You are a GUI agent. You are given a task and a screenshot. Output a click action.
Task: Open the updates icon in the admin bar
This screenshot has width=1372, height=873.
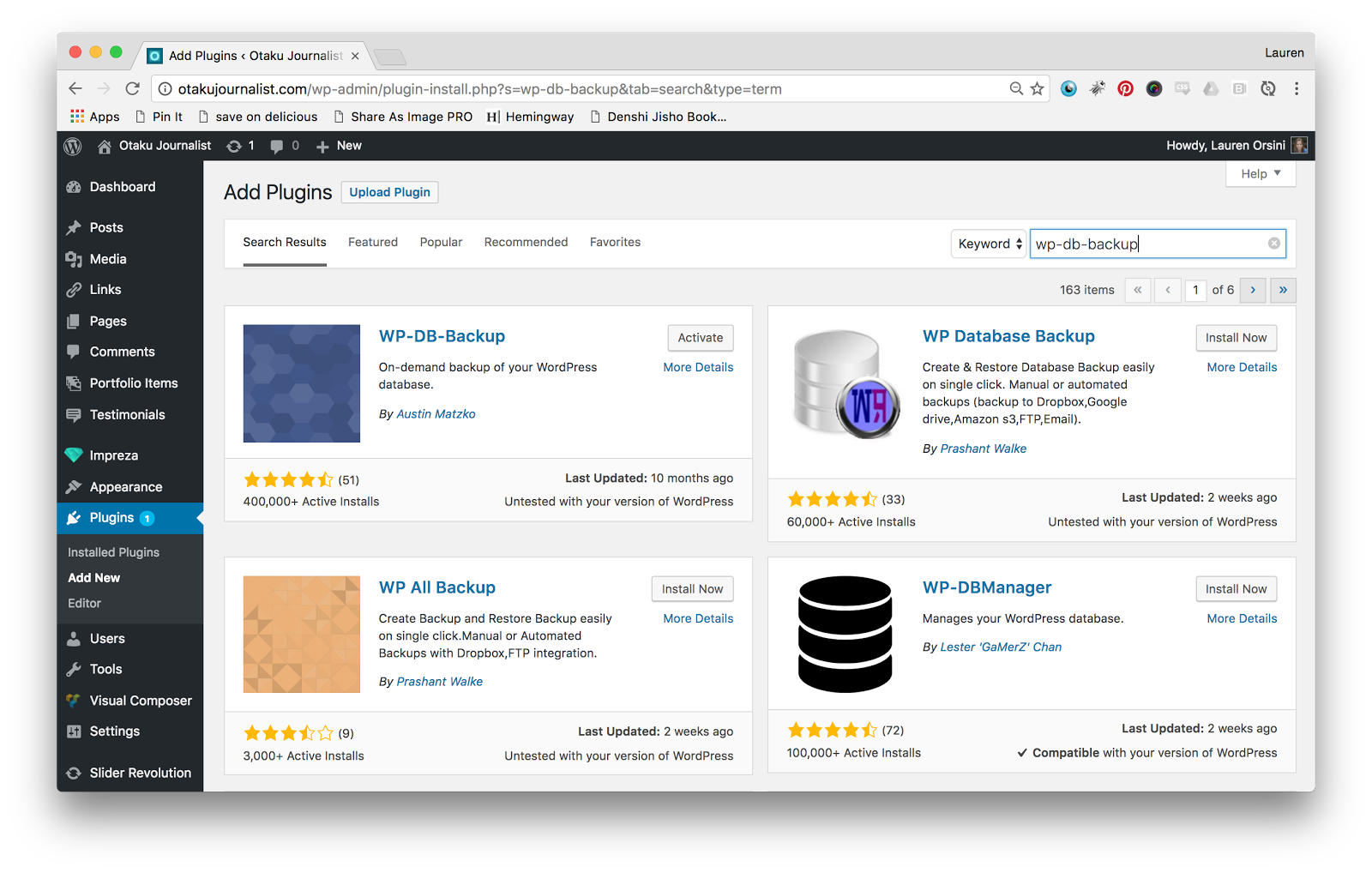pyautogui.click(x=234, y=147)
